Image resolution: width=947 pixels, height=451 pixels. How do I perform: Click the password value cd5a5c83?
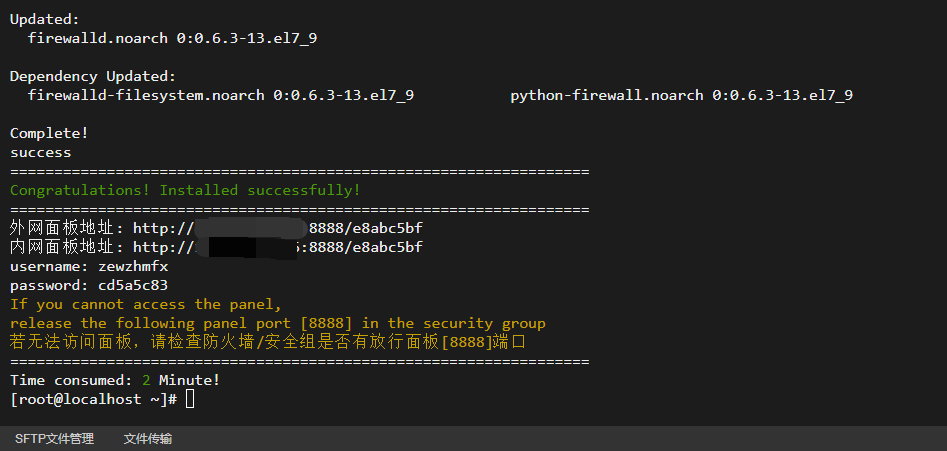tap(133, 285)
